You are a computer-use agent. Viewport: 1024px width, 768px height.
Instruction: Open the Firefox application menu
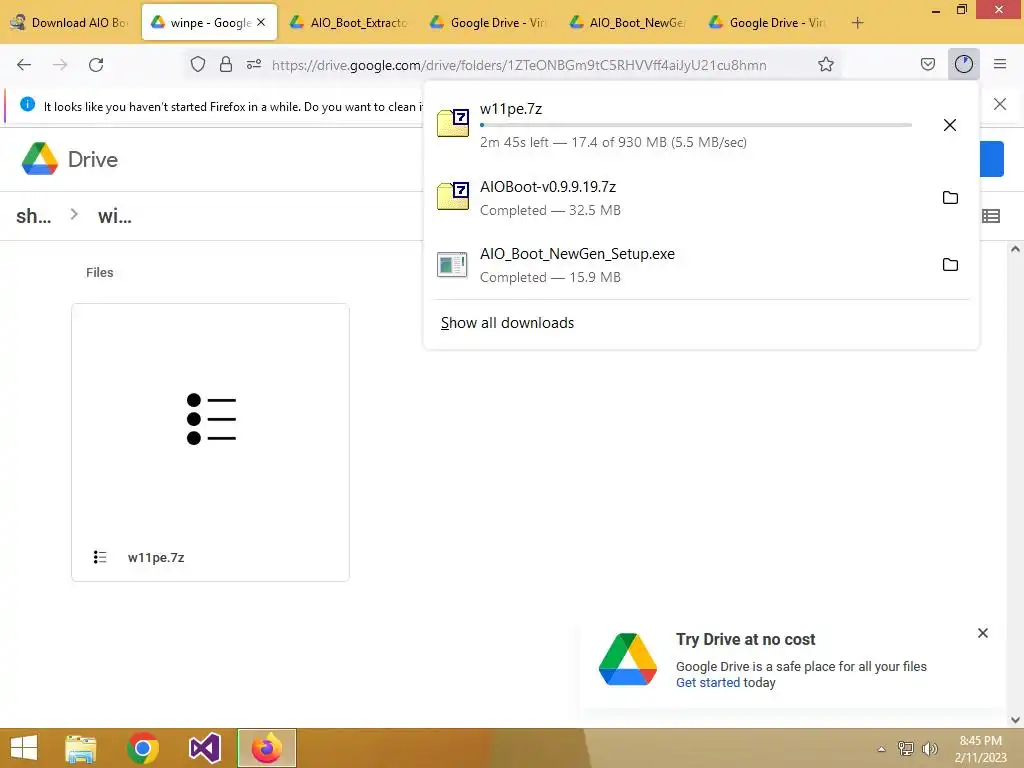(999, 64)
